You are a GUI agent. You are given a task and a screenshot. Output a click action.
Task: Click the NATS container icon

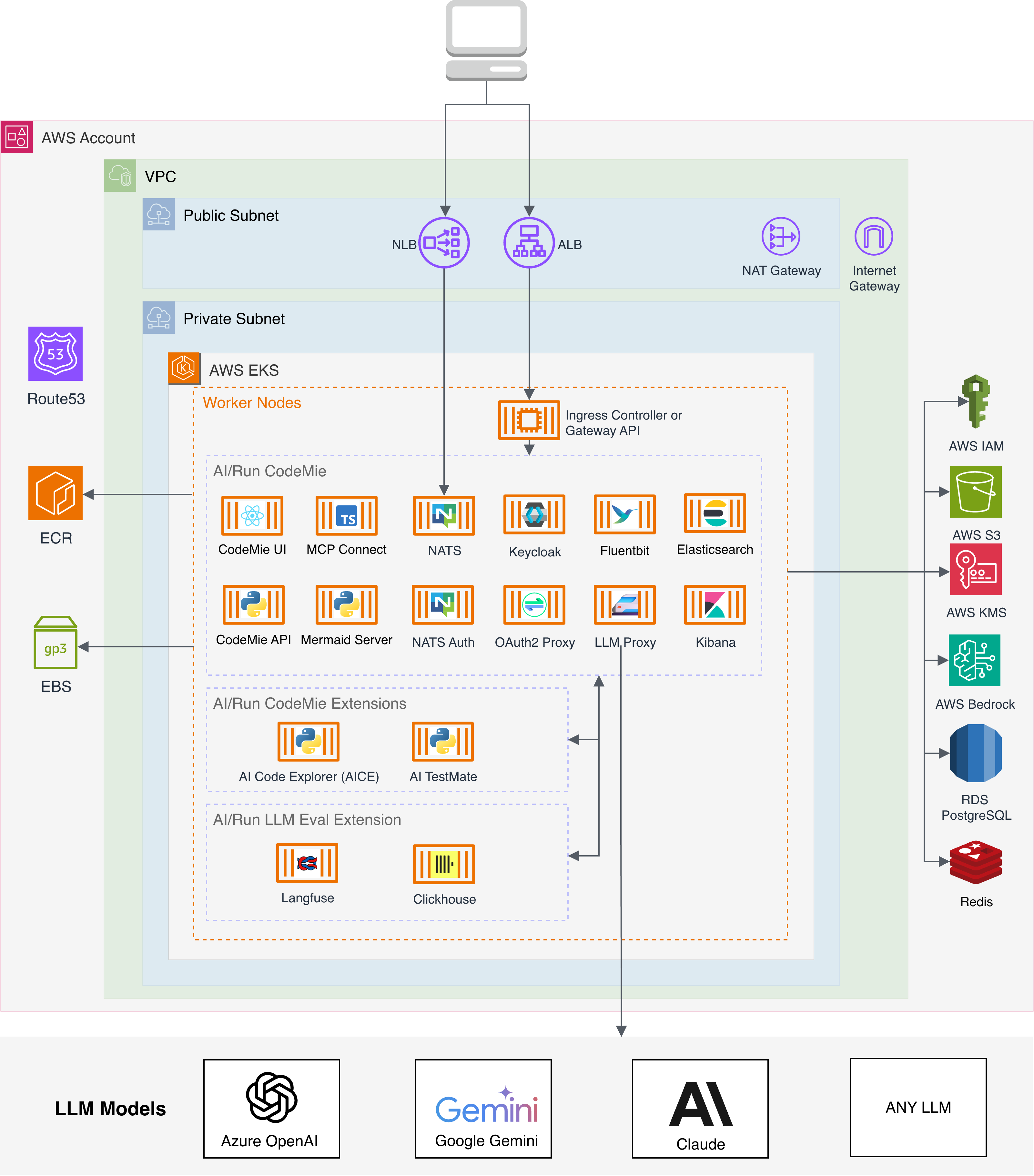pyautogui.click(x=444, y=515)
